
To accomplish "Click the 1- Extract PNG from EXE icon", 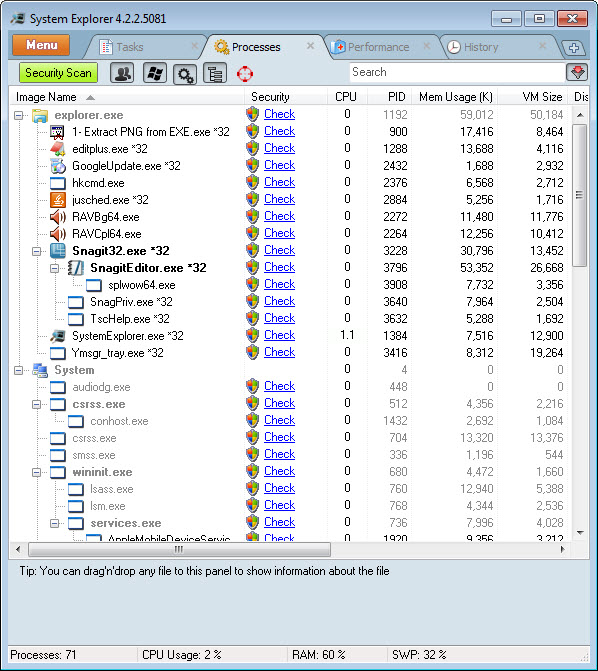I will 58,132.
